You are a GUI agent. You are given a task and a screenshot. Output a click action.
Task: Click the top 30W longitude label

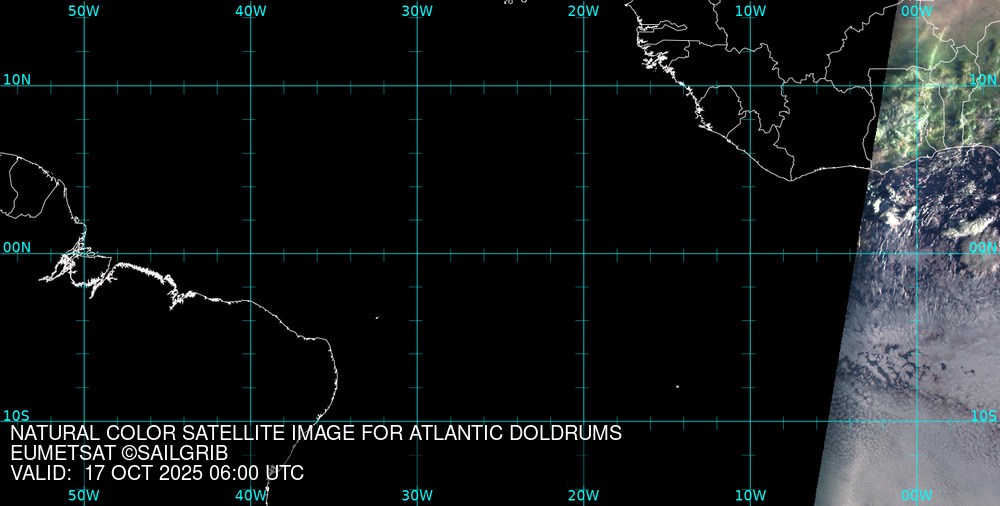click(x=417, y=10)
